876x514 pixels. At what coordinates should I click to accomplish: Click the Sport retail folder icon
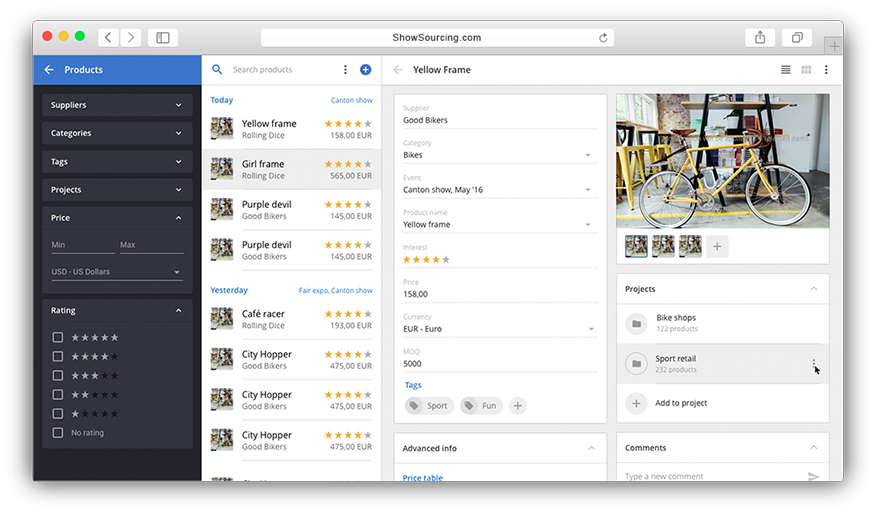[636, 364]
